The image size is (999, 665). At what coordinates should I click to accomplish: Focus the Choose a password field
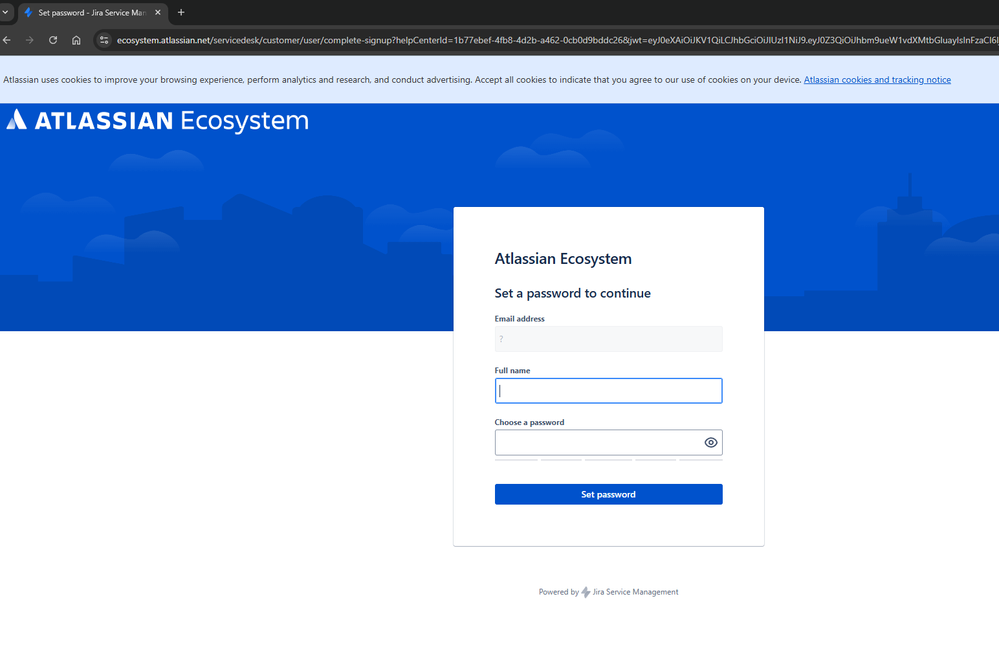click(x=608, y=442)
